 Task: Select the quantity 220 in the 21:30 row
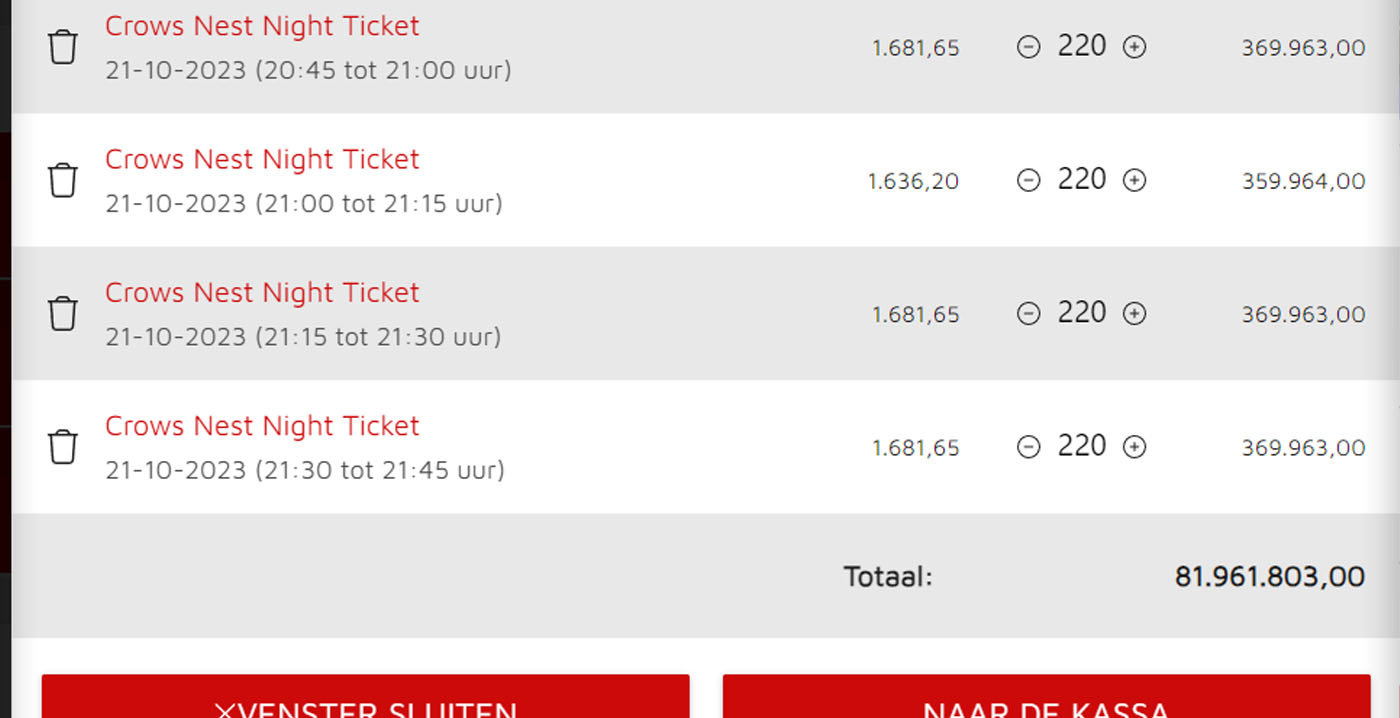[x=1082, y=445]
